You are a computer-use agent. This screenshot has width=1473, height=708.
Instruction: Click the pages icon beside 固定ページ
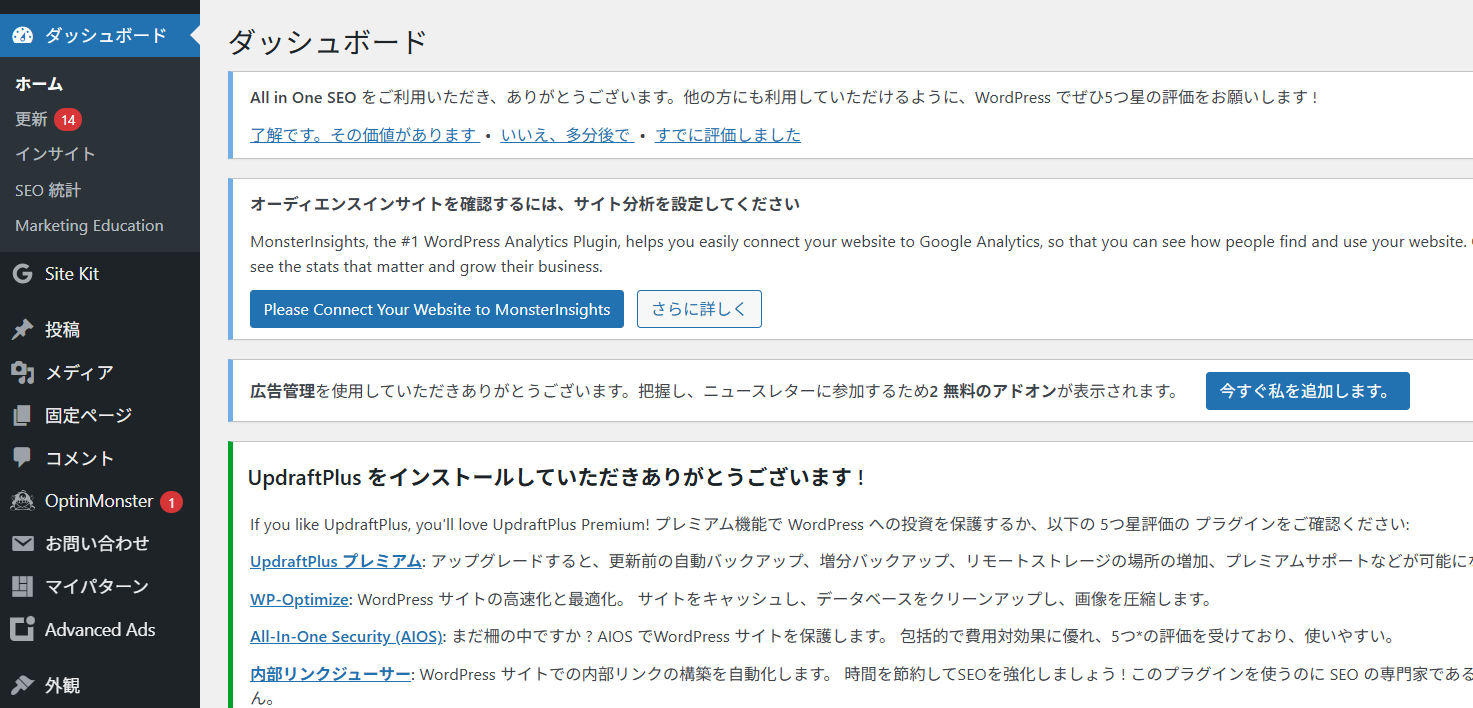(x=22, y=416)
